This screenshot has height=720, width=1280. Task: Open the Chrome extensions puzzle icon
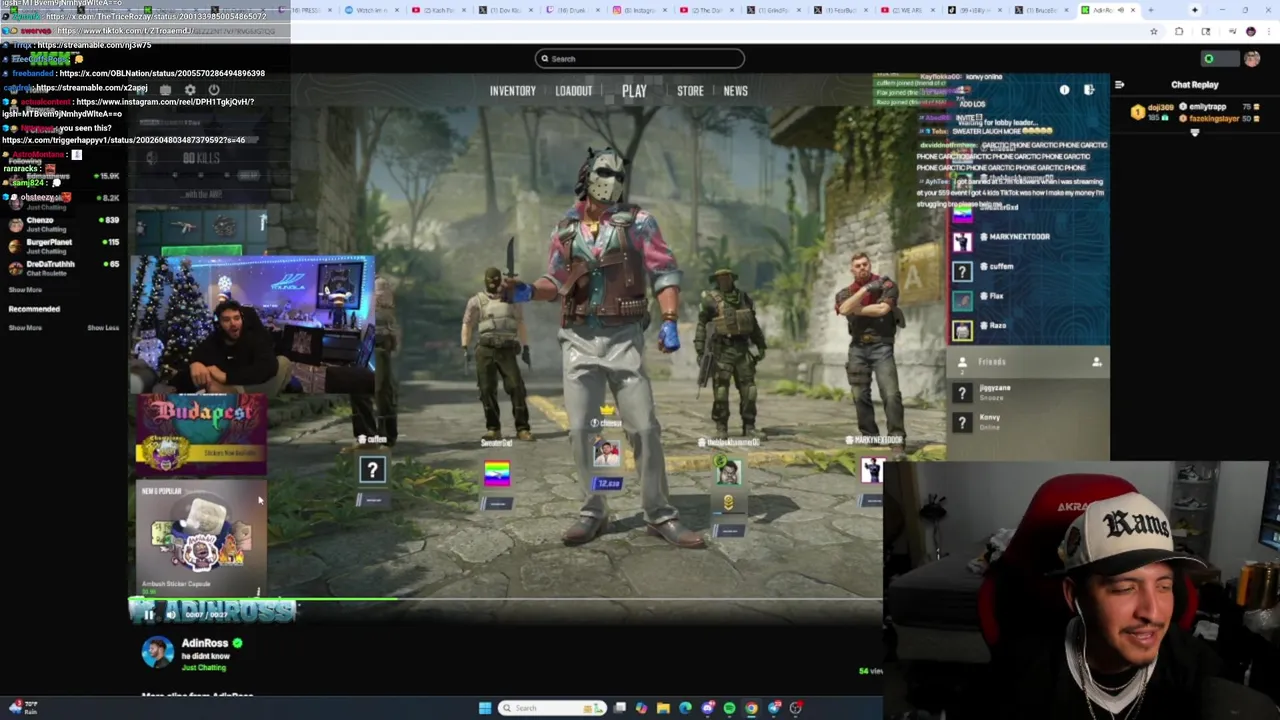tap(1179, 32)
